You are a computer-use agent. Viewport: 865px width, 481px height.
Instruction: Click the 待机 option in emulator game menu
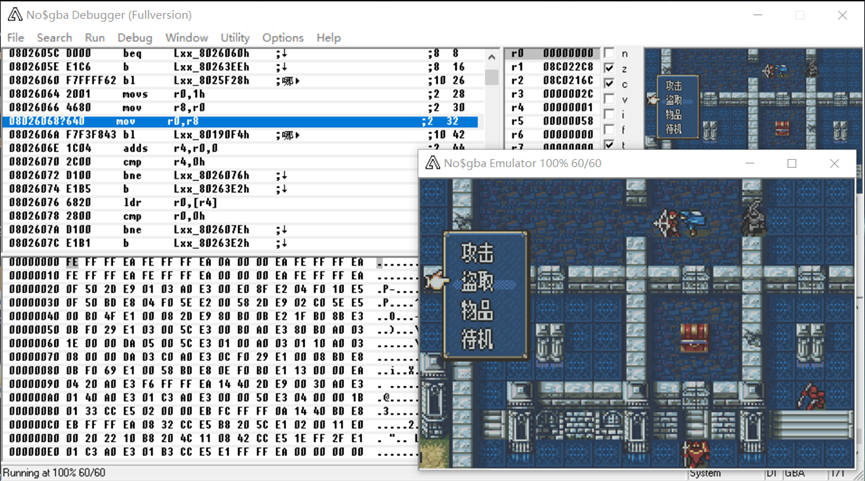pos(477,339)
